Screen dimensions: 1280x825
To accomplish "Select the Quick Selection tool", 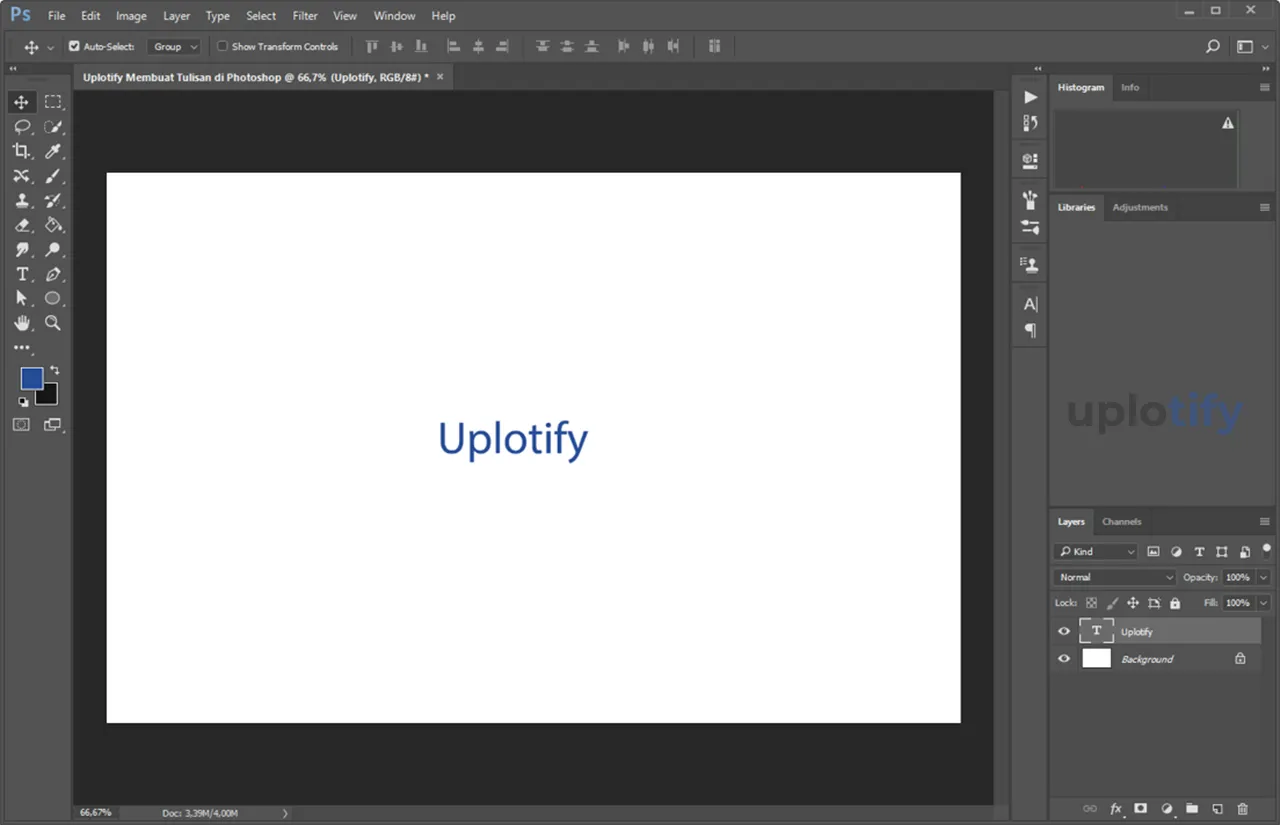I will (x=53, y=127).
